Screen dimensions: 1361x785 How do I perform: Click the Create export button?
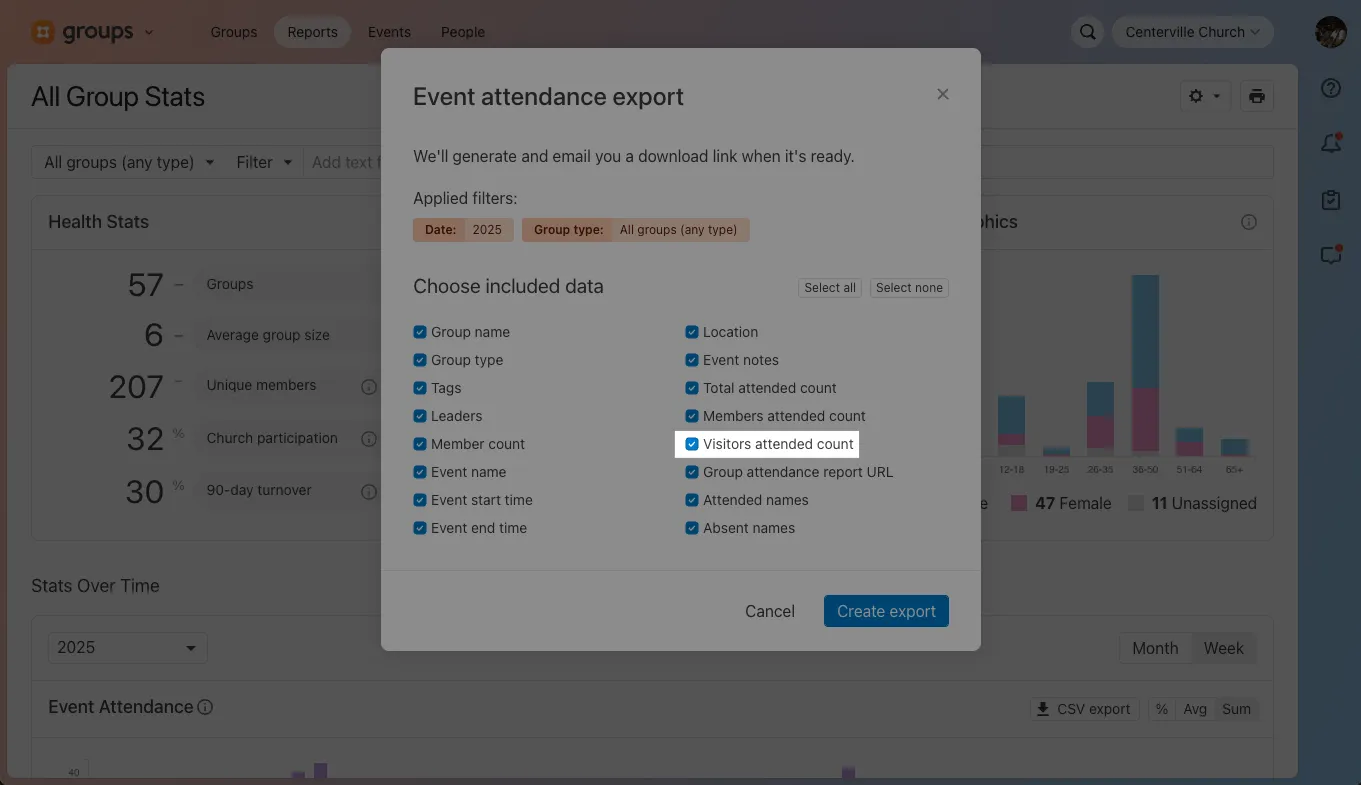coord(886,611)
